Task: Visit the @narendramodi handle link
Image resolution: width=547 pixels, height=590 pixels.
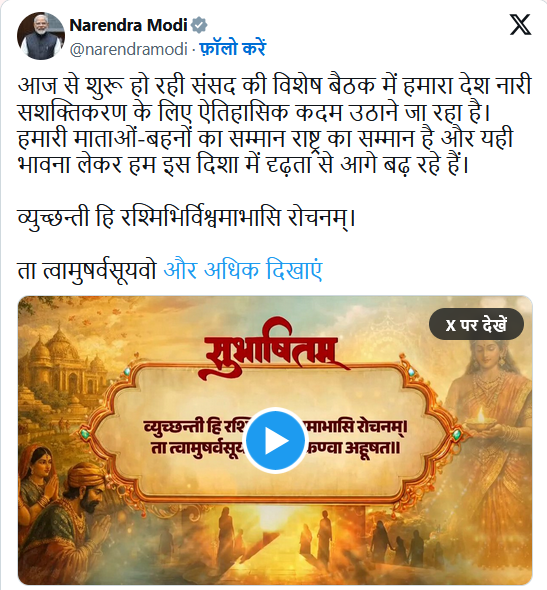Action: 128,49
